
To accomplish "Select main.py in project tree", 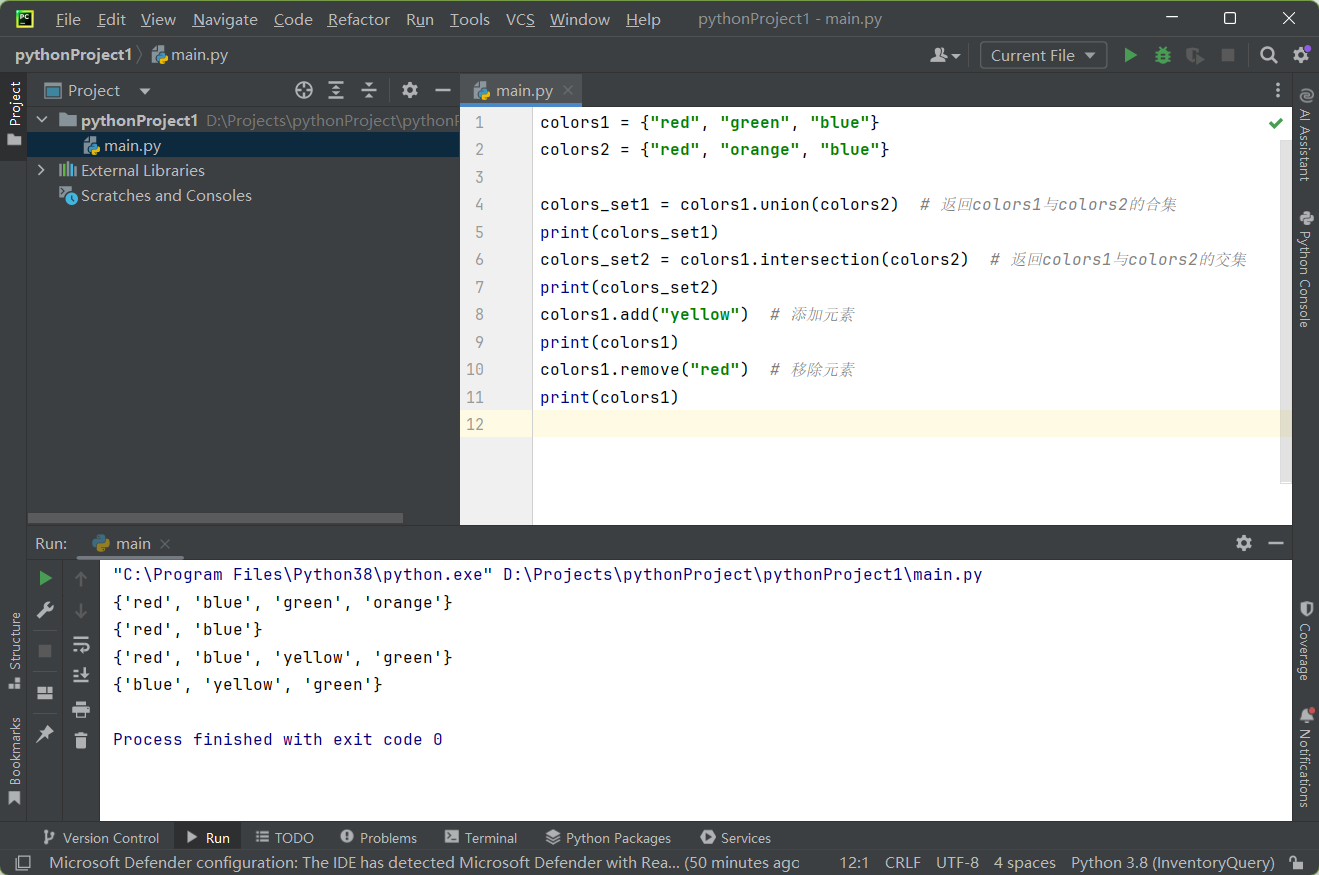I will pos(132,146).
